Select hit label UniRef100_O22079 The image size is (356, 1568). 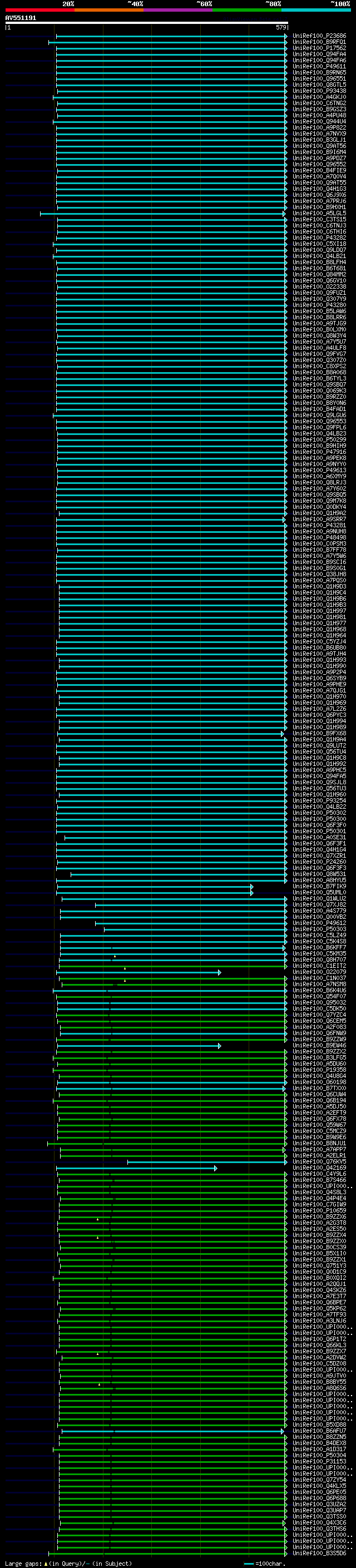pos(319,972)
